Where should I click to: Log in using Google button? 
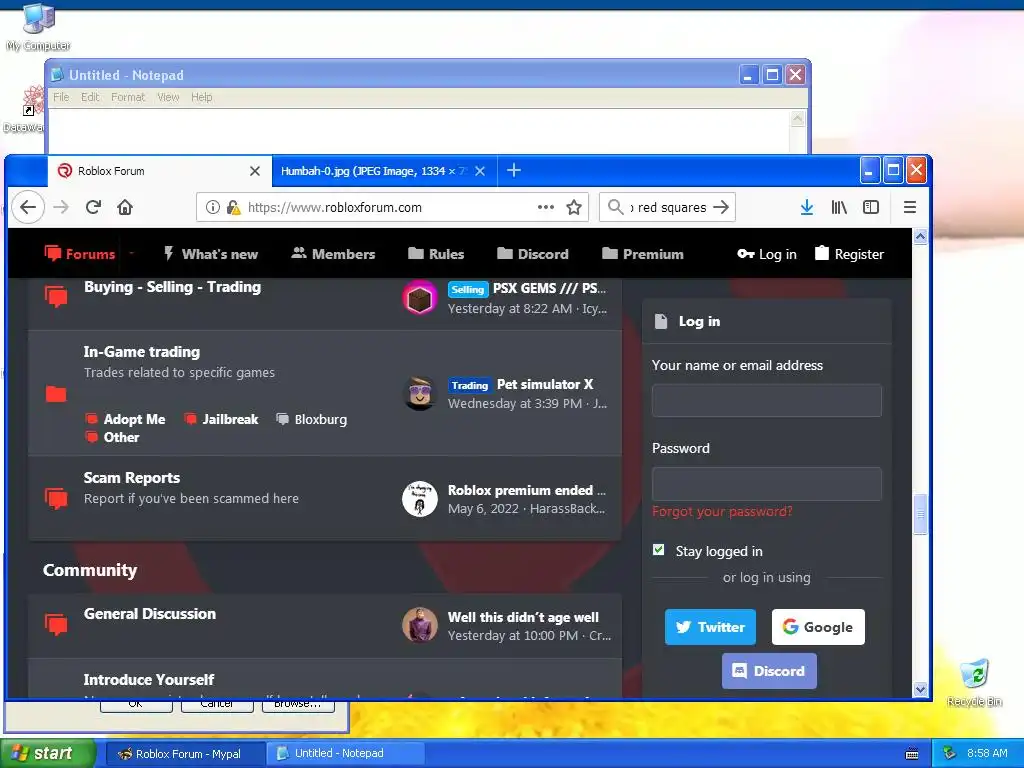(818, 627)
